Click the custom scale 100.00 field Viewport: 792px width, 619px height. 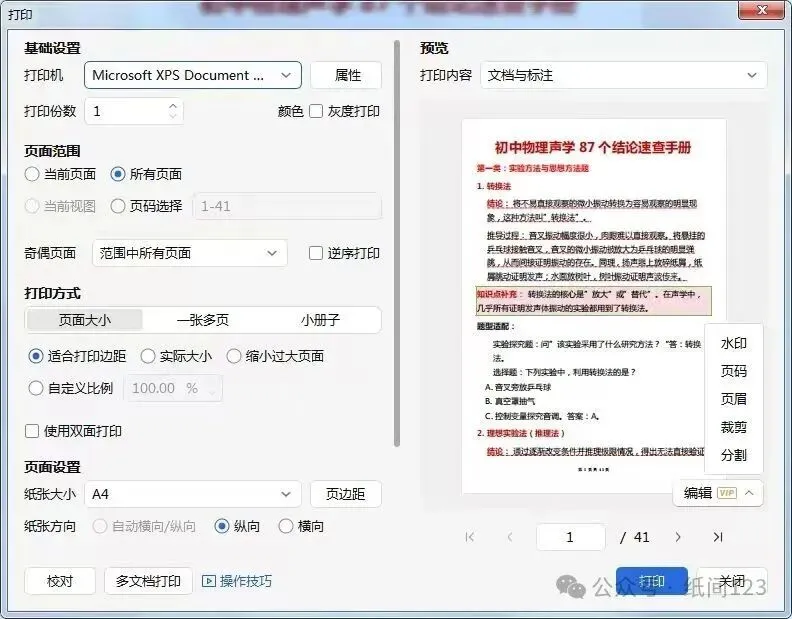[173, 388]
